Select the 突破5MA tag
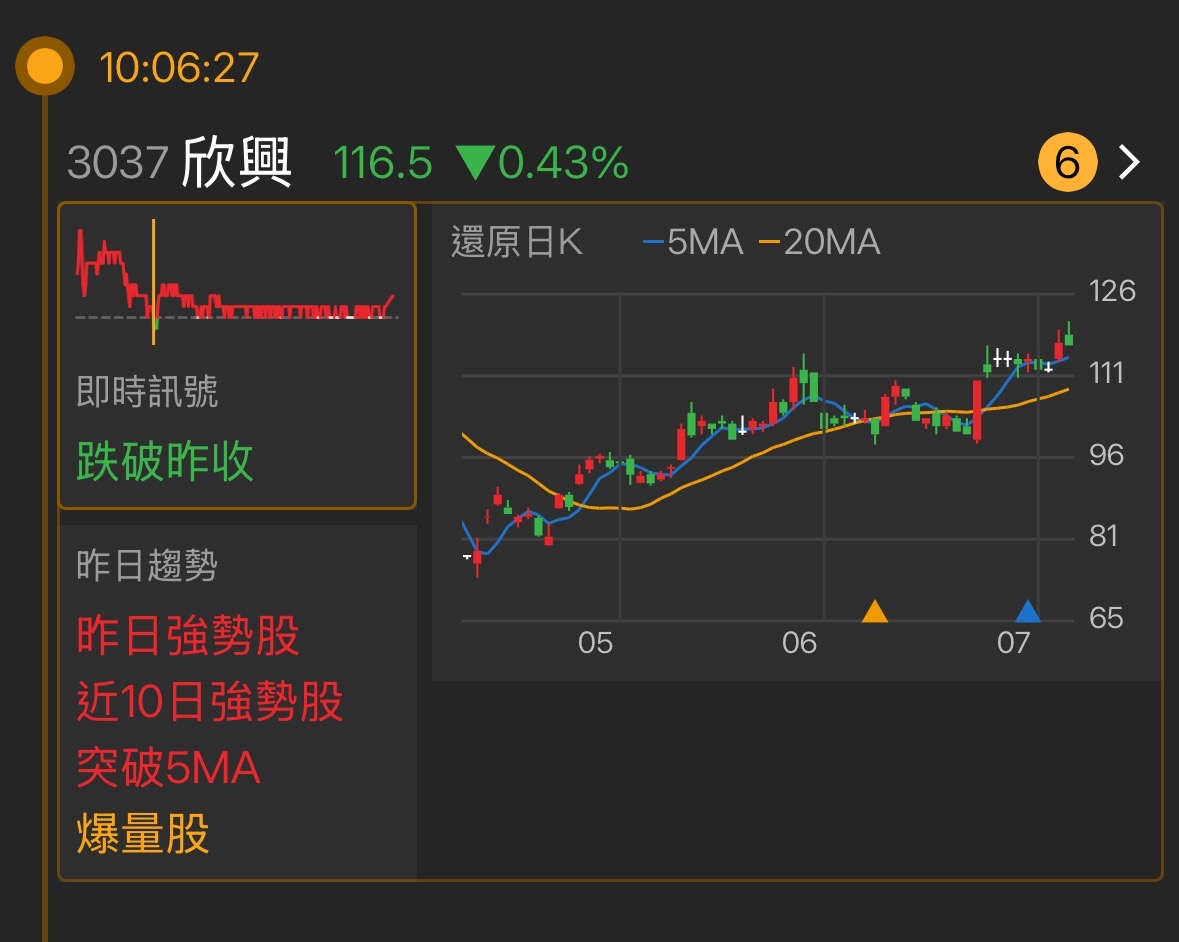Screen dimensions: 1179x942 click(x=168, y=768)
